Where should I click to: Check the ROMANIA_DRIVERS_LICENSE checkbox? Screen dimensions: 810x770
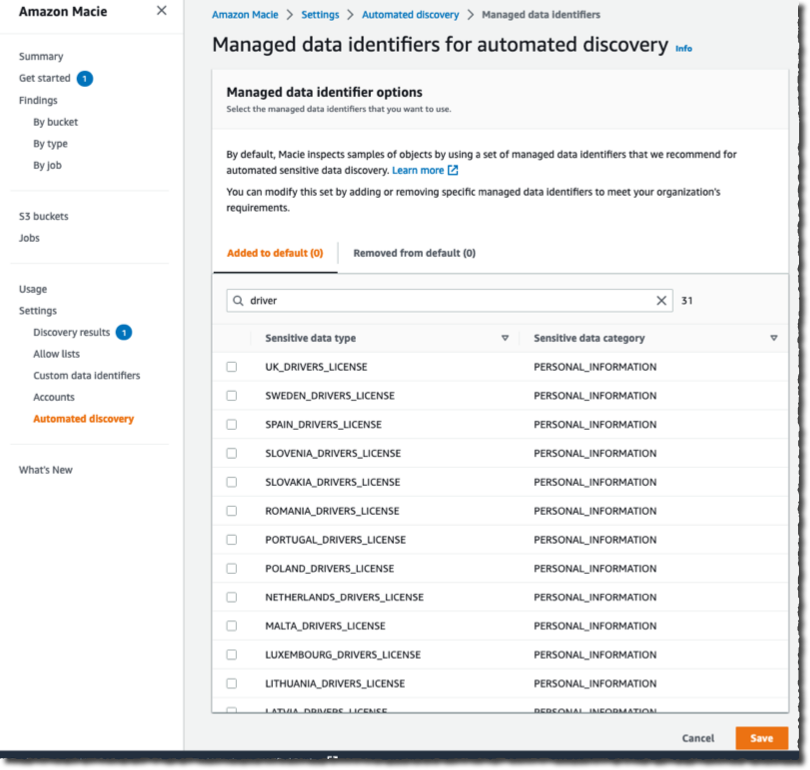pyautogui.click(x=232, y=511)
